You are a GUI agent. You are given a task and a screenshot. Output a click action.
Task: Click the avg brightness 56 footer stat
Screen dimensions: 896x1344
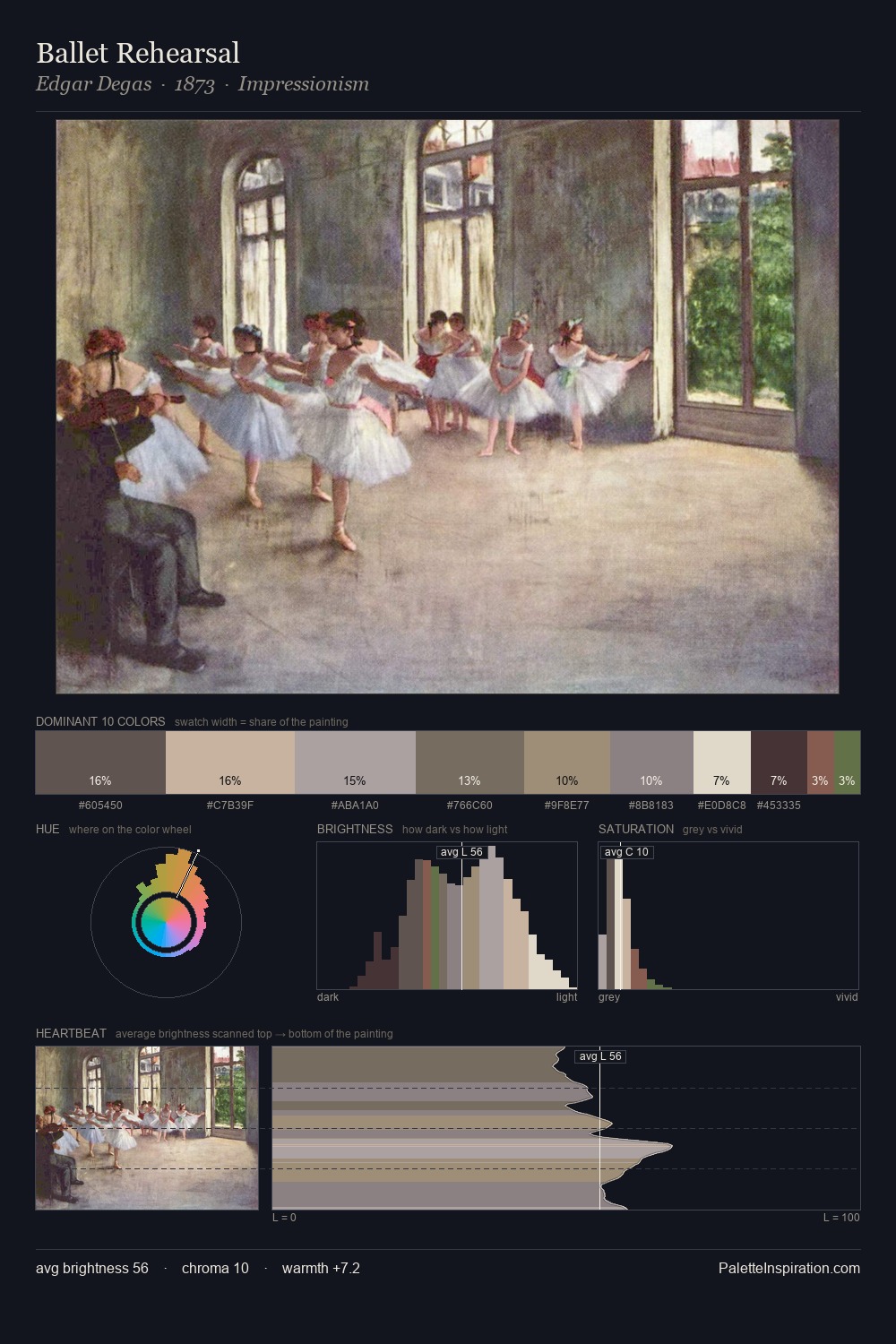pos(92,1268)
